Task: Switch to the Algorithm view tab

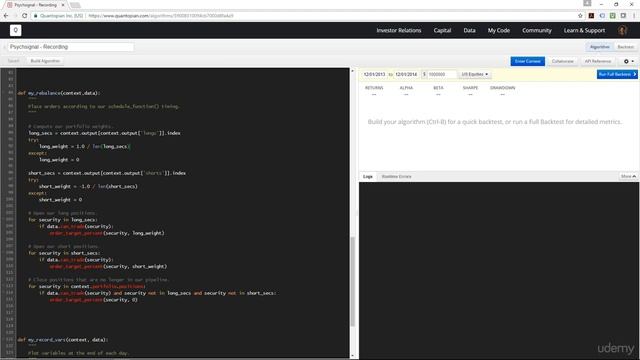Action: (x=600, y=47)
